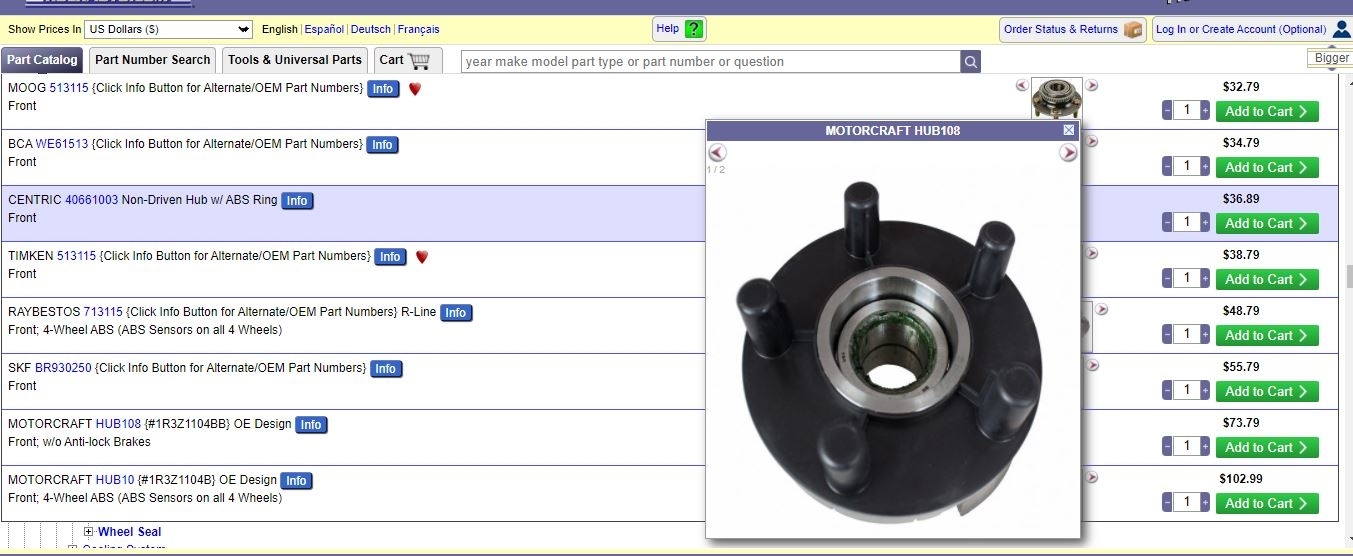Click Info button on the RAYBESTOS row
1353x556 pixels.
(x=456, y=313)
